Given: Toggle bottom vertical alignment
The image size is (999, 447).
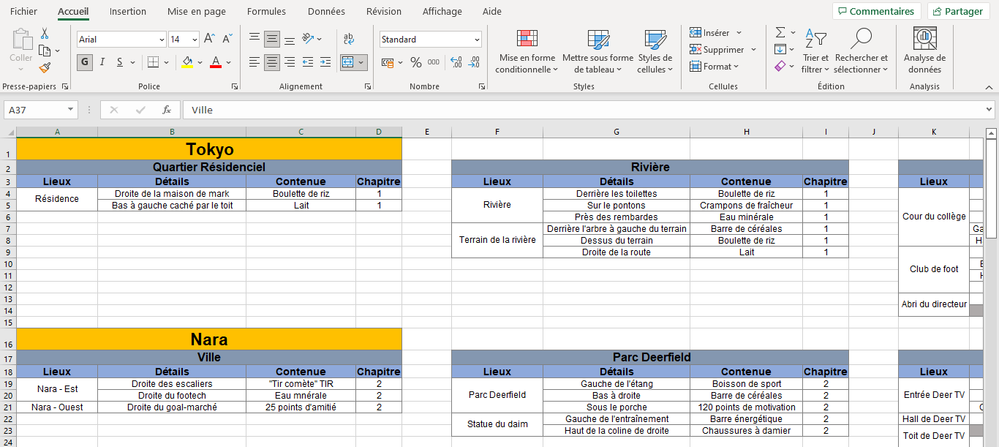Looking at the screenshot, I should (x=289, y=39).
